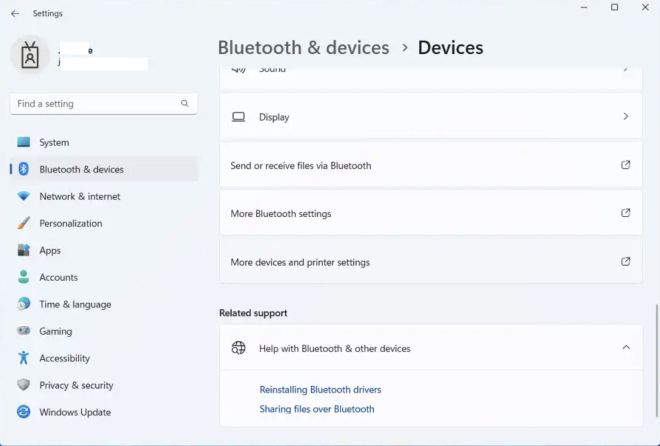Minimize the Settings window
660x446 pixels.
[584, 7]
